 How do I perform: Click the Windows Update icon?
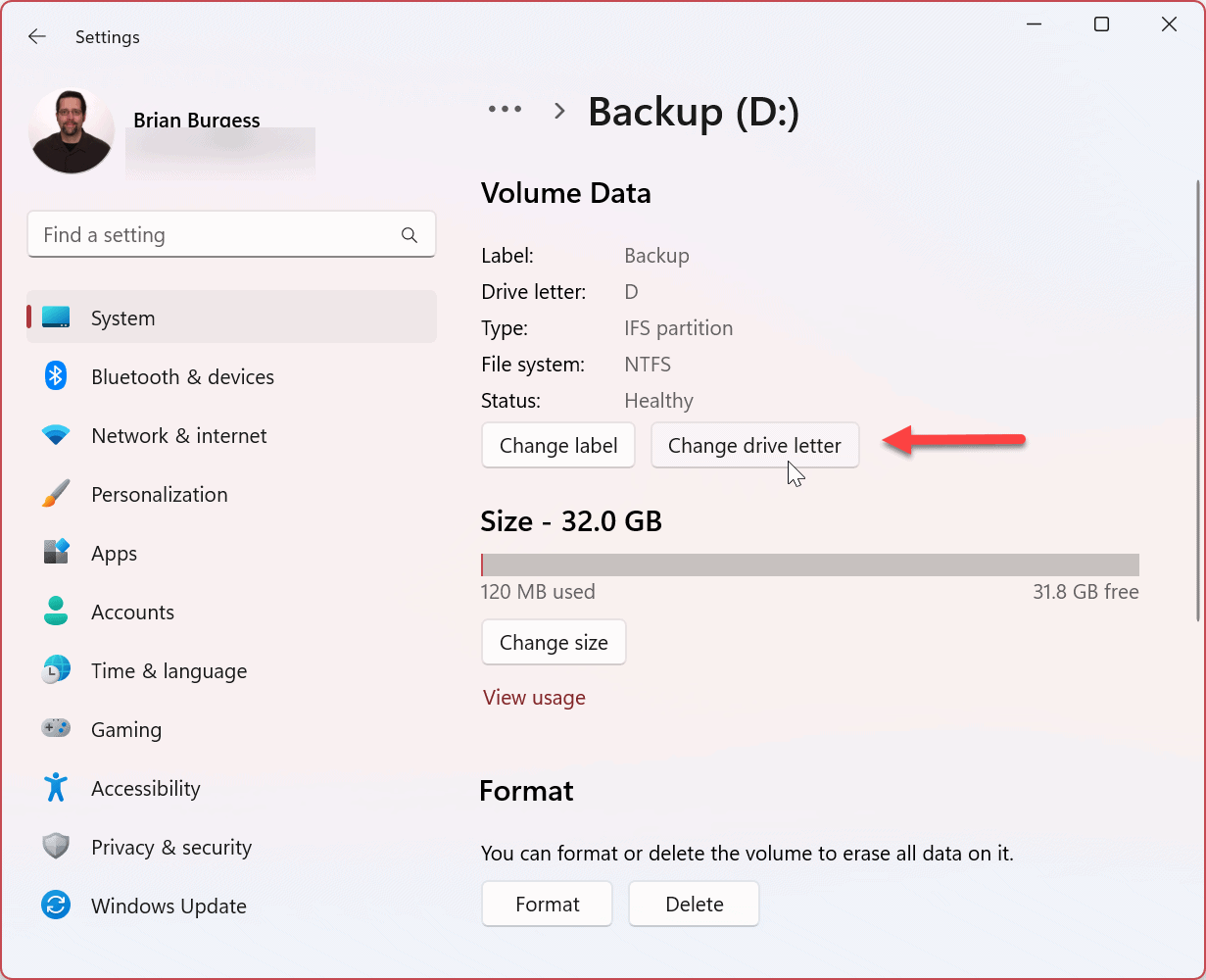coord(56,906)
